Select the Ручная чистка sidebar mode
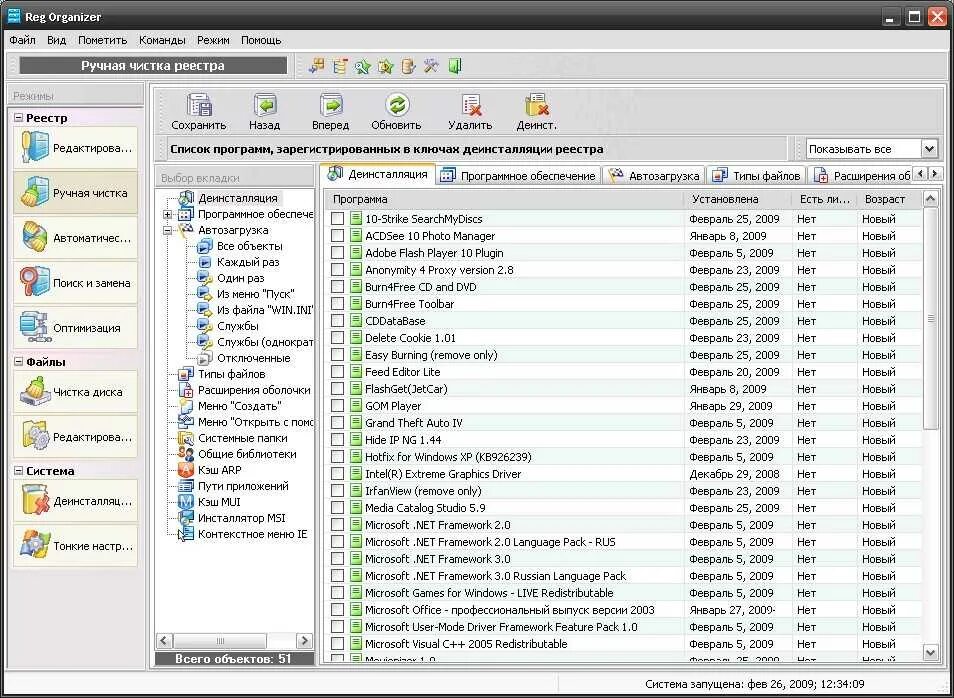Viewport: 954px width, 698px height. (76, 193)
